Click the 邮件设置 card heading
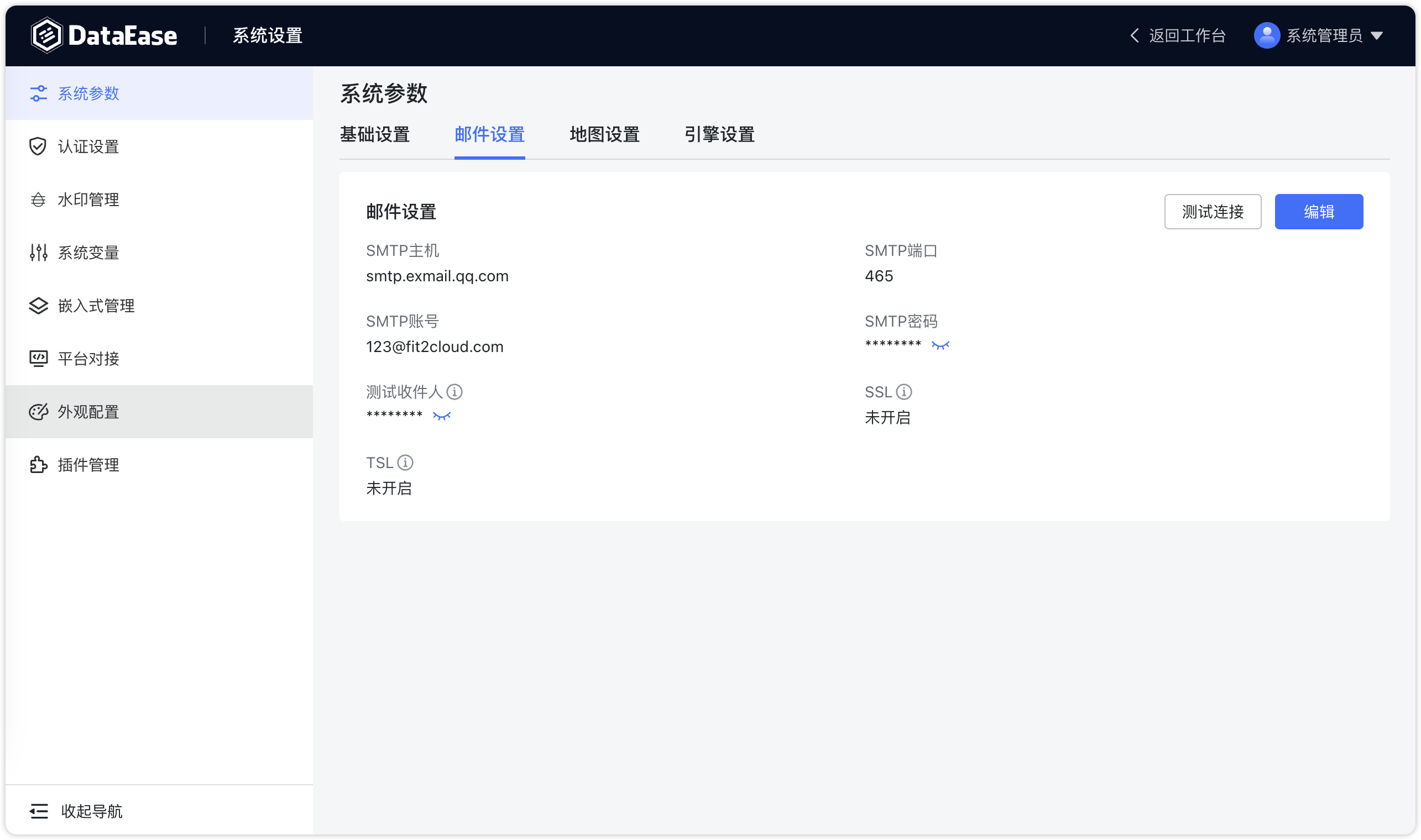Image resolution: width=1421 pixels, height=840 pixels. coord(401,212)
